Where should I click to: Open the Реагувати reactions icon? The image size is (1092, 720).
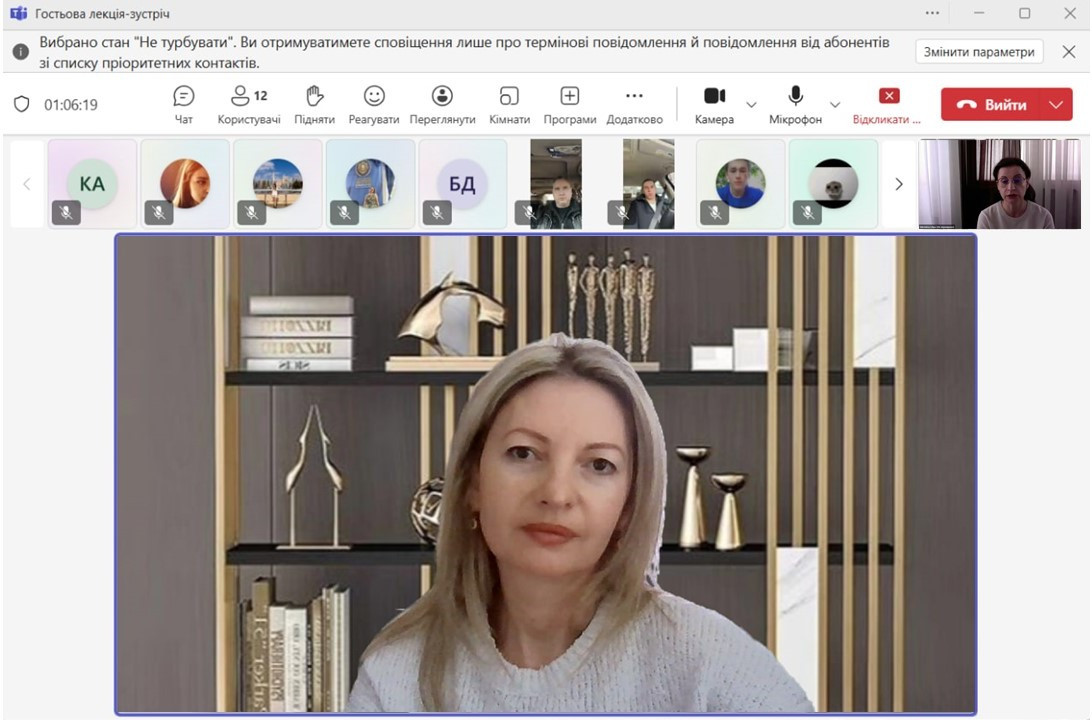click(374, 103)
